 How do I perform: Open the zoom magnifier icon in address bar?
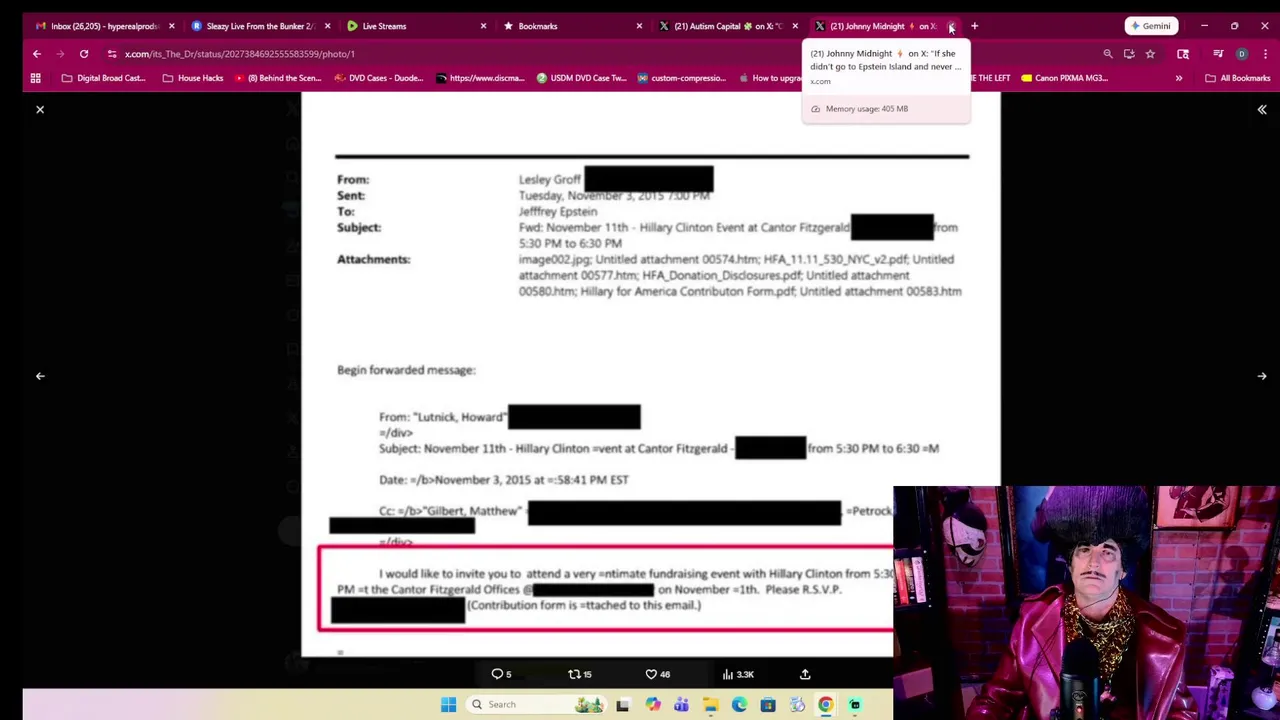[x=1108, y=54]
